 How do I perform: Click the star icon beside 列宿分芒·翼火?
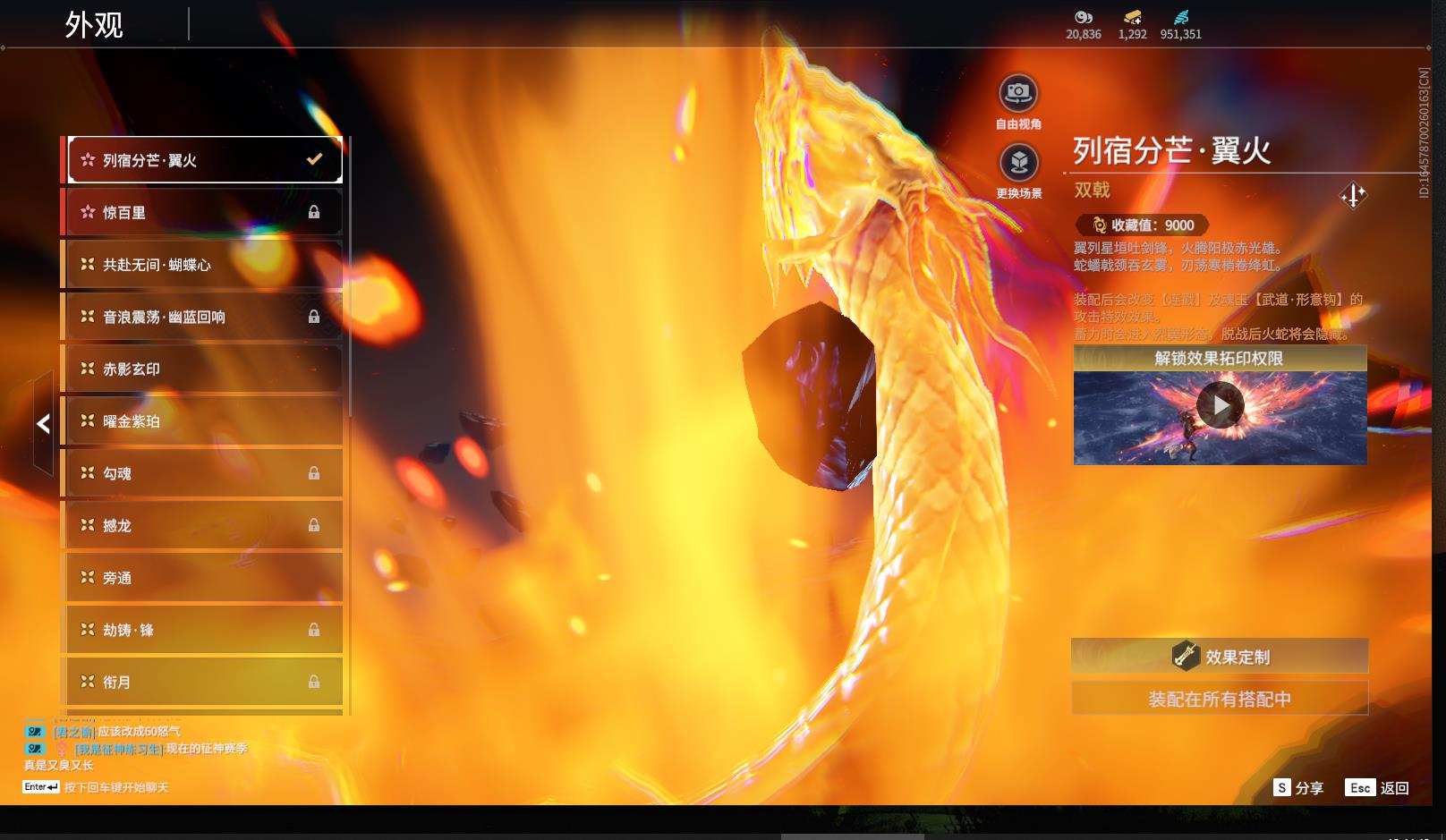88,160
